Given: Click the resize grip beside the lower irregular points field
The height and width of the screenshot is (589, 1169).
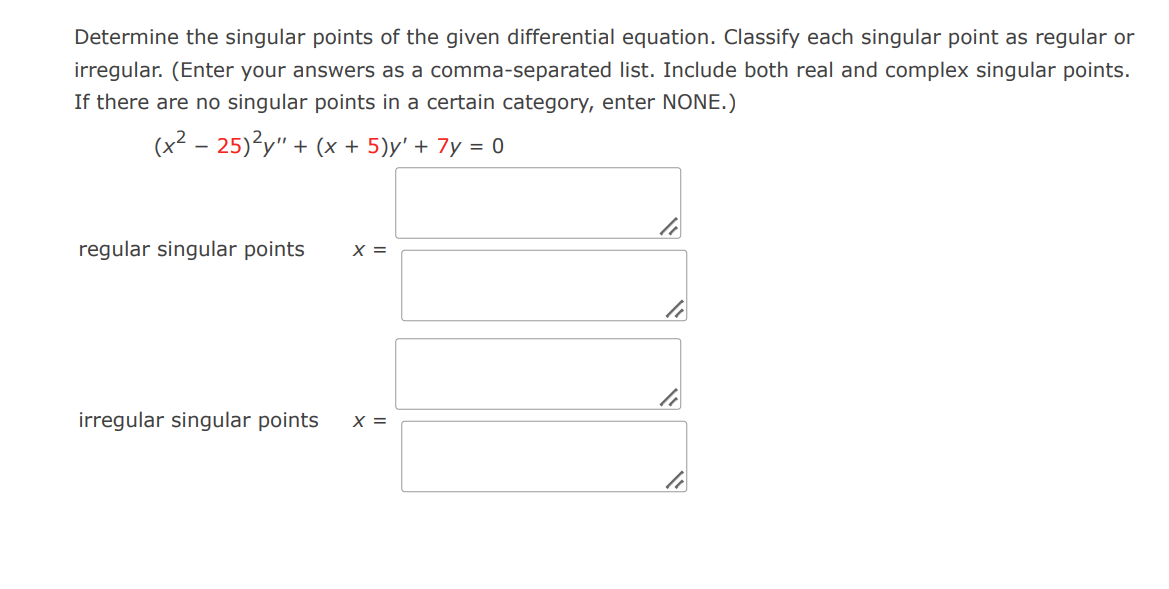Looking at the screenshot, I should coord(678,481).
